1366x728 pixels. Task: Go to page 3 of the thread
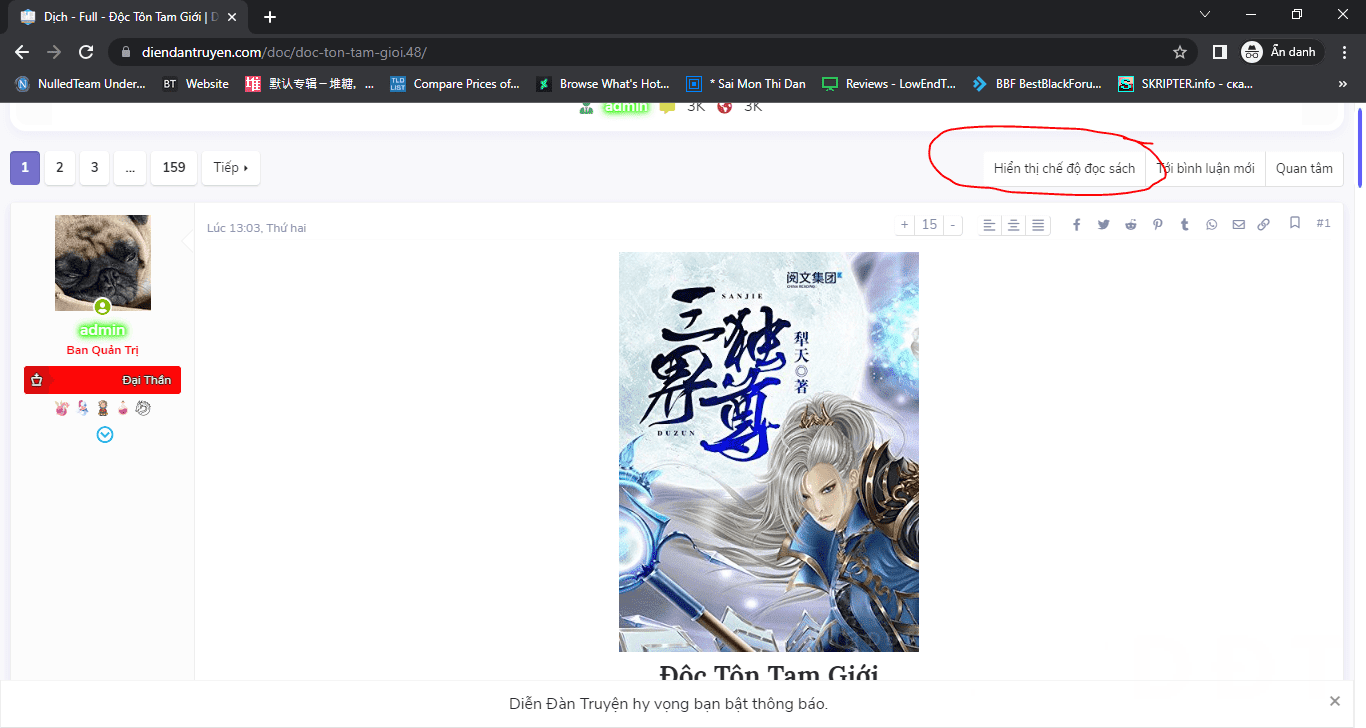coord(95,168)
